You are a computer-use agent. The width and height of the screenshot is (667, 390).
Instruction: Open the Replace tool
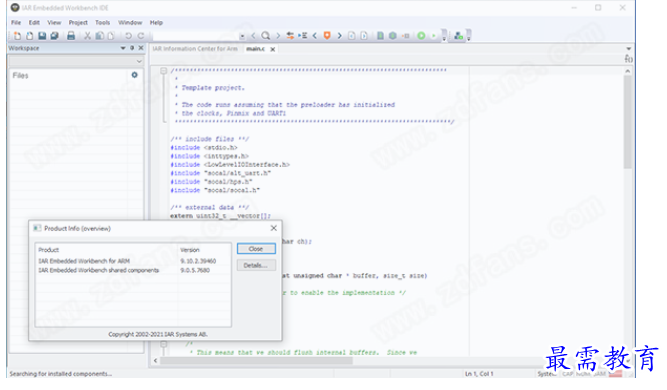click(290, 36)
